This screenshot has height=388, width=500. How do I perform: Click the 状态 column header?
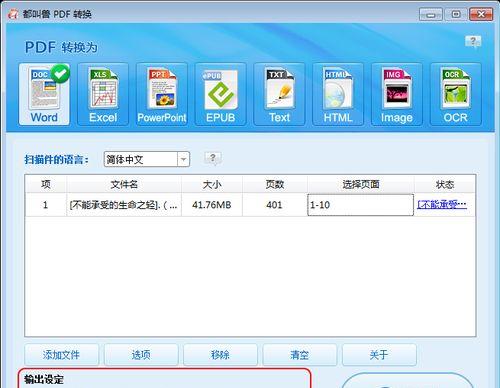(445, 184)
